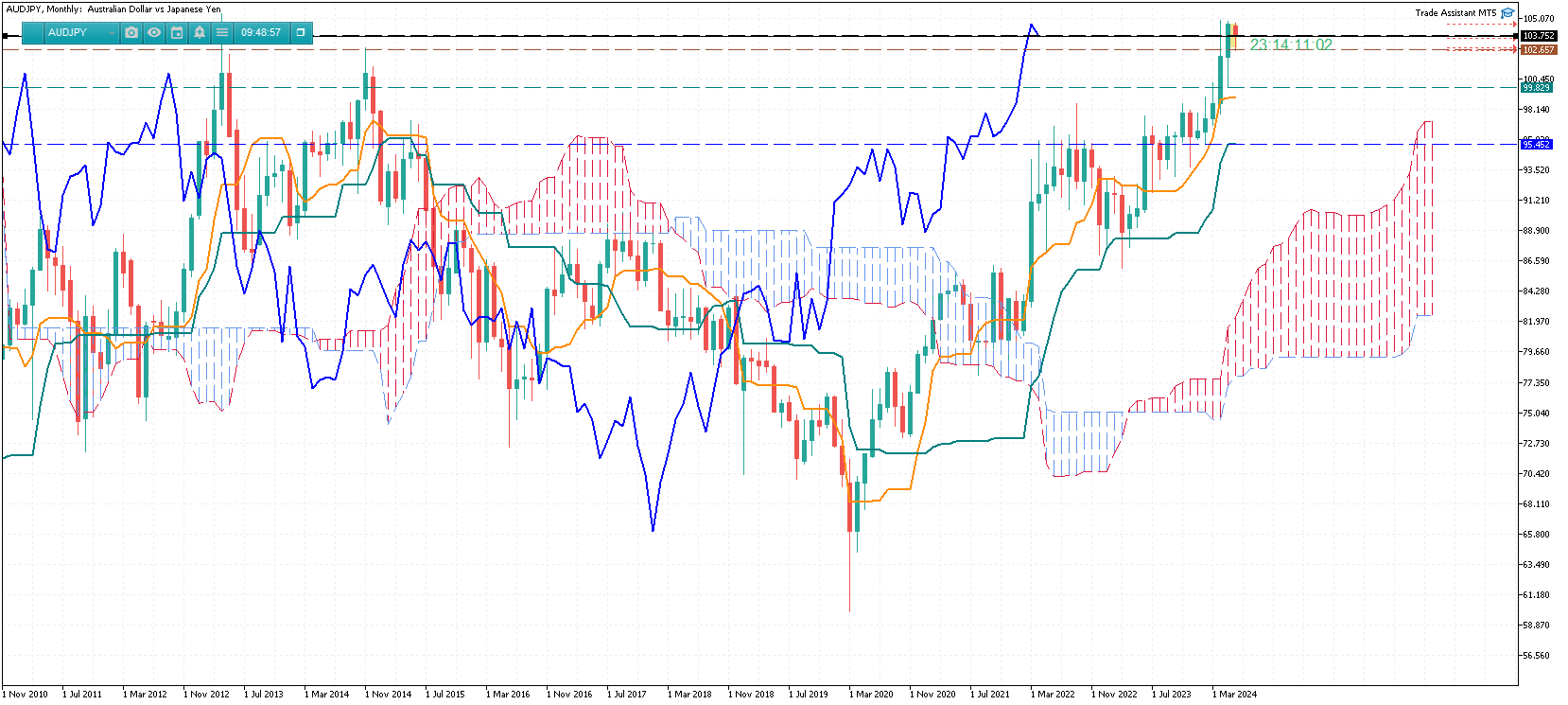This screenshot has height=705, width=1568.
Task: Click the 1 Nov 2020 date label
Action: pyautogui.click(x=932, y=694)
